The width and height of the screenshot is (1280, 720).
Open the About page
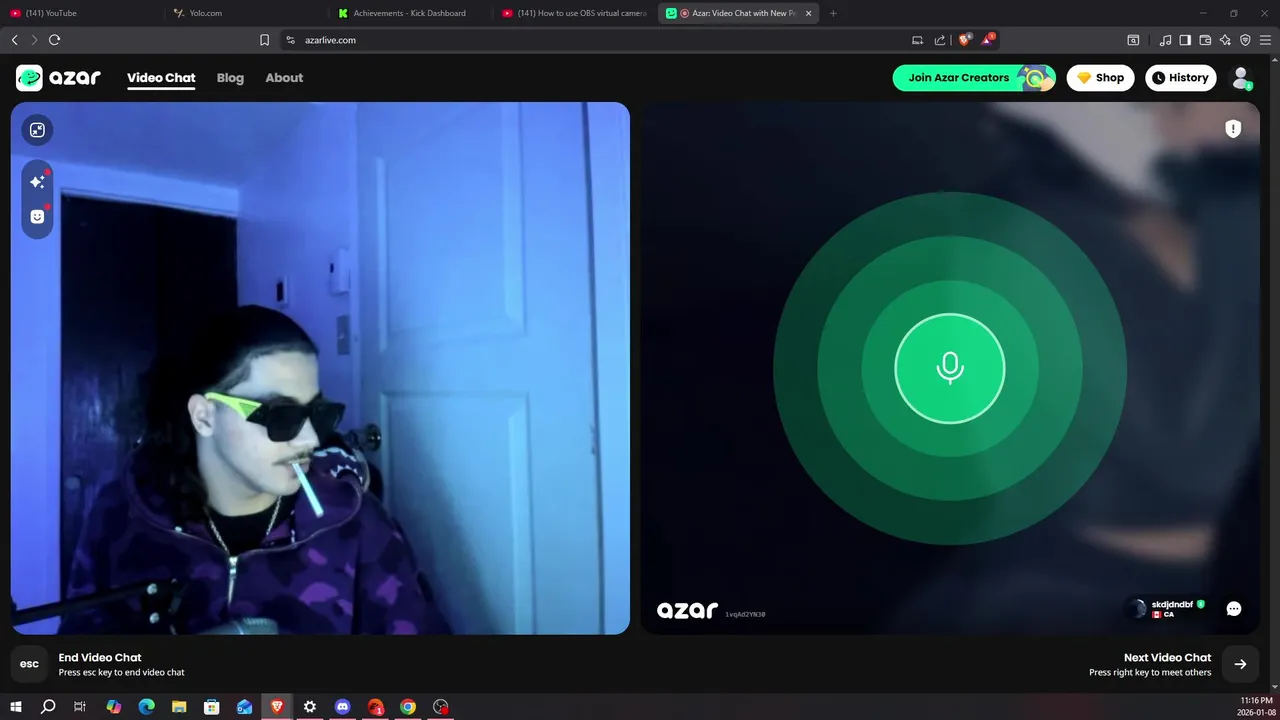[x=284, y=78]
